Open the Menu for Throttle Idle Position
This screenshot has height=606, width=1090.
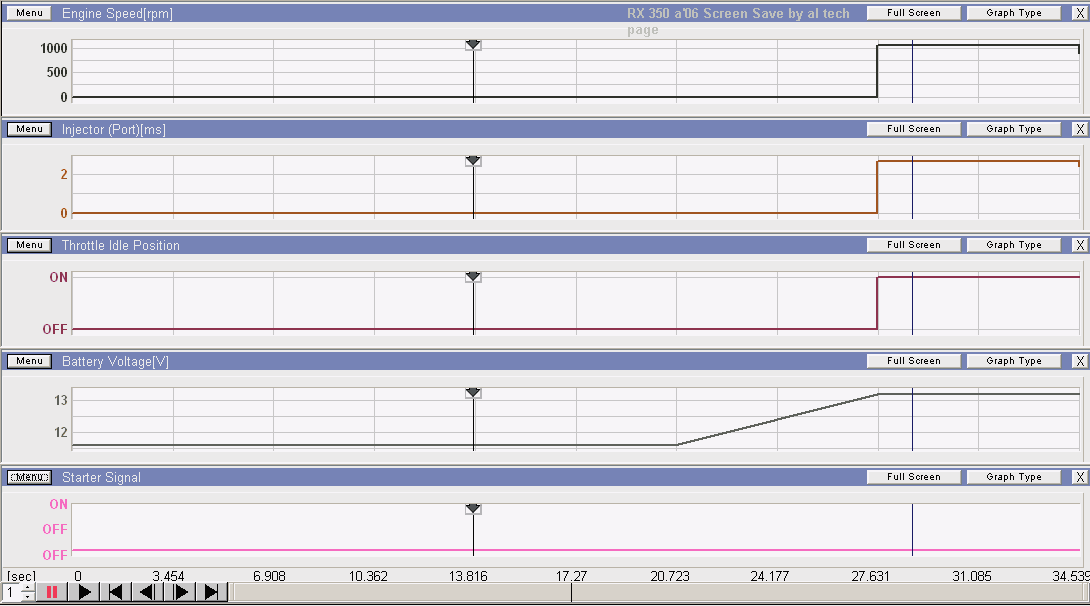click(x=29, y=245)
